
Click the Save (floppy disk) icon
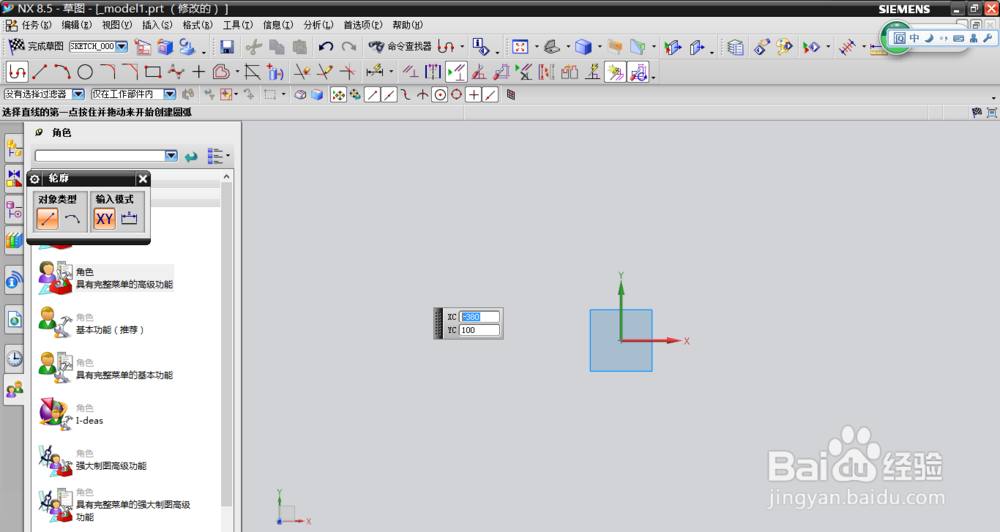226,47
